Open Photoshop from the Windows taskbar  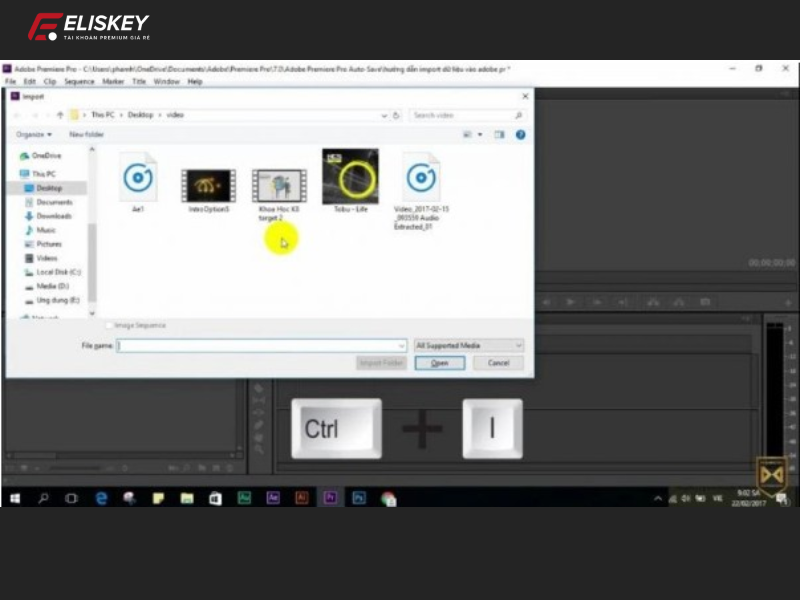pos(359,495)
